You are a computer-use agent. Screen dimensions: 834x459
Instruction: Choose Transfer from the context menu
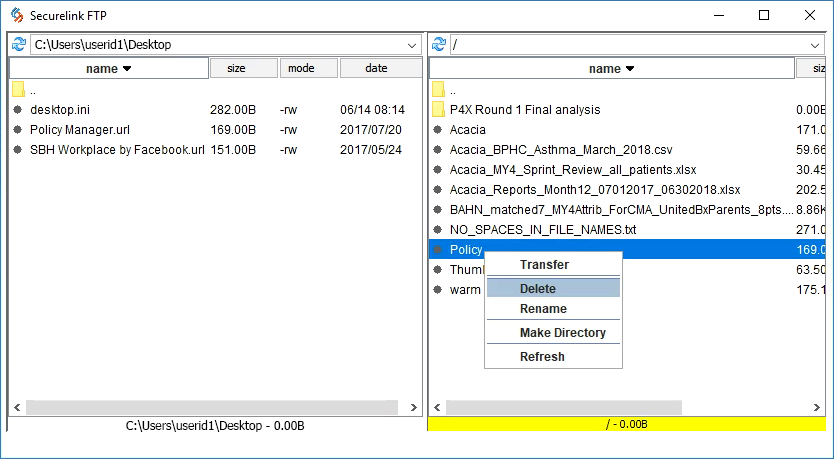pos(544,265)
